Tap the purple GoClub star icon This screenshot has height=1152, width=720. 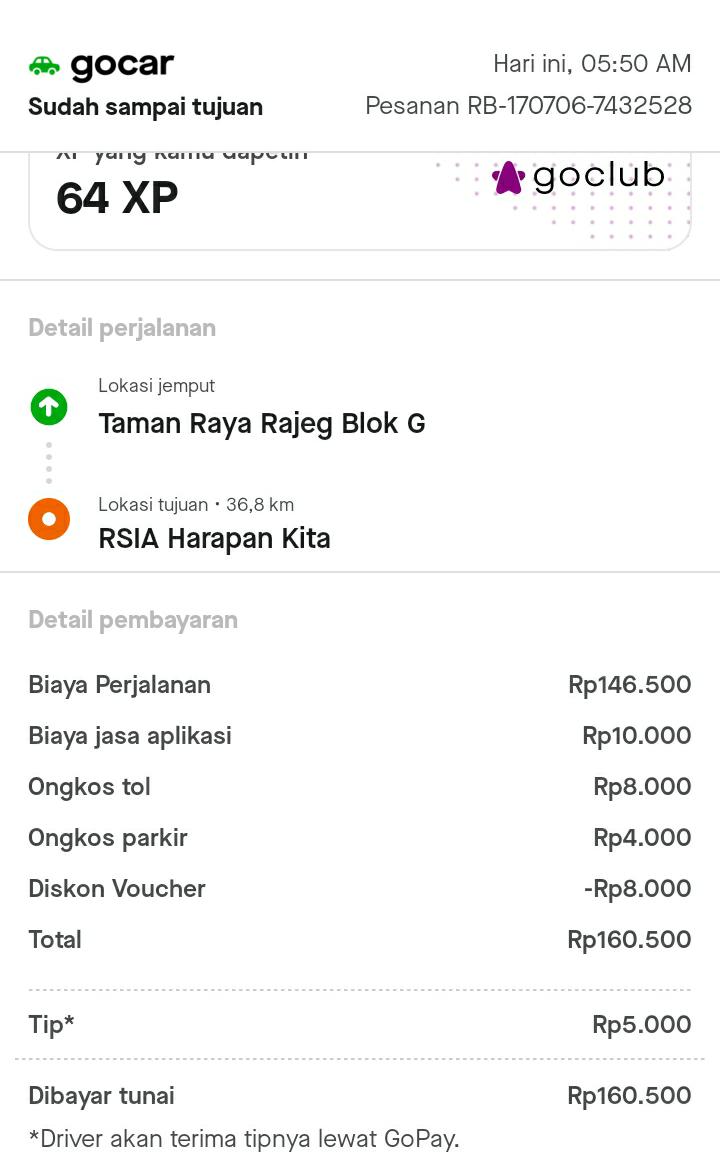pos(508,178)
